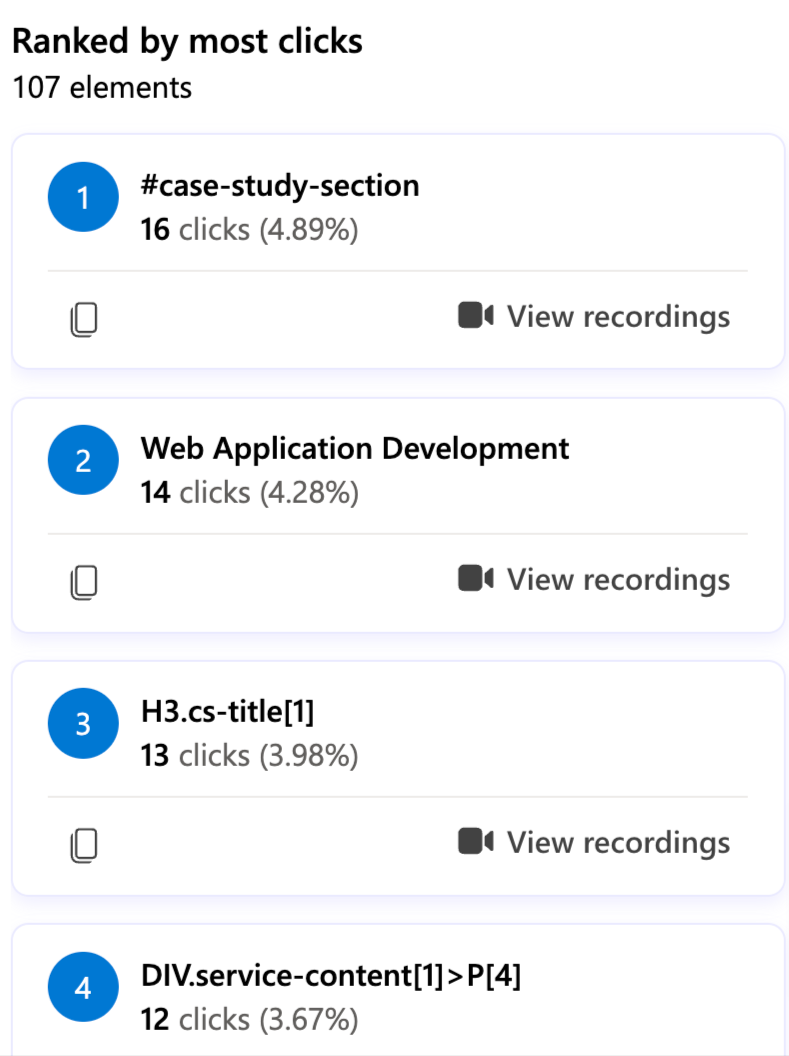Screen dimensions: 789x1056
Task: Copy the Web Application Development element selector
Action: 84,582
